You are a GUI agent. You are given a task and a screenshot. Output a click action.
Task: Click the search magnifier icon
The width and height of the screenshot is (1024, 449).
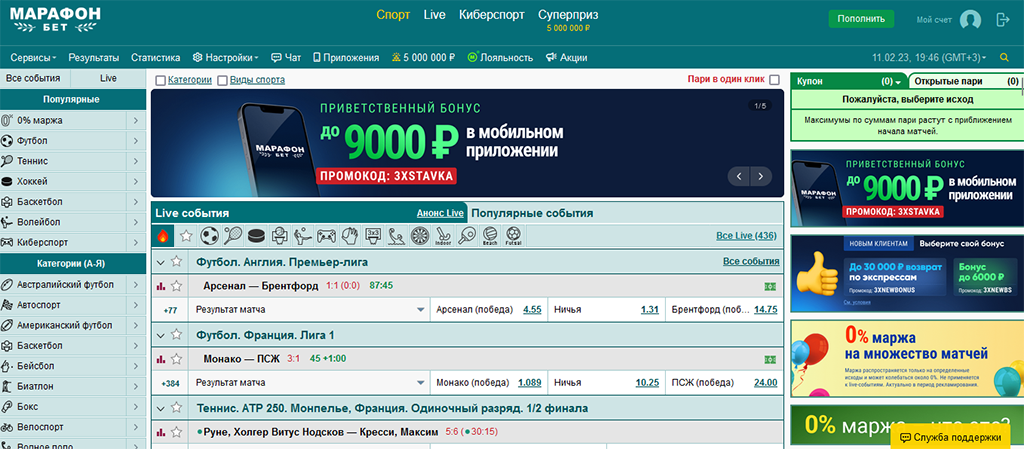pos(1004,57)
